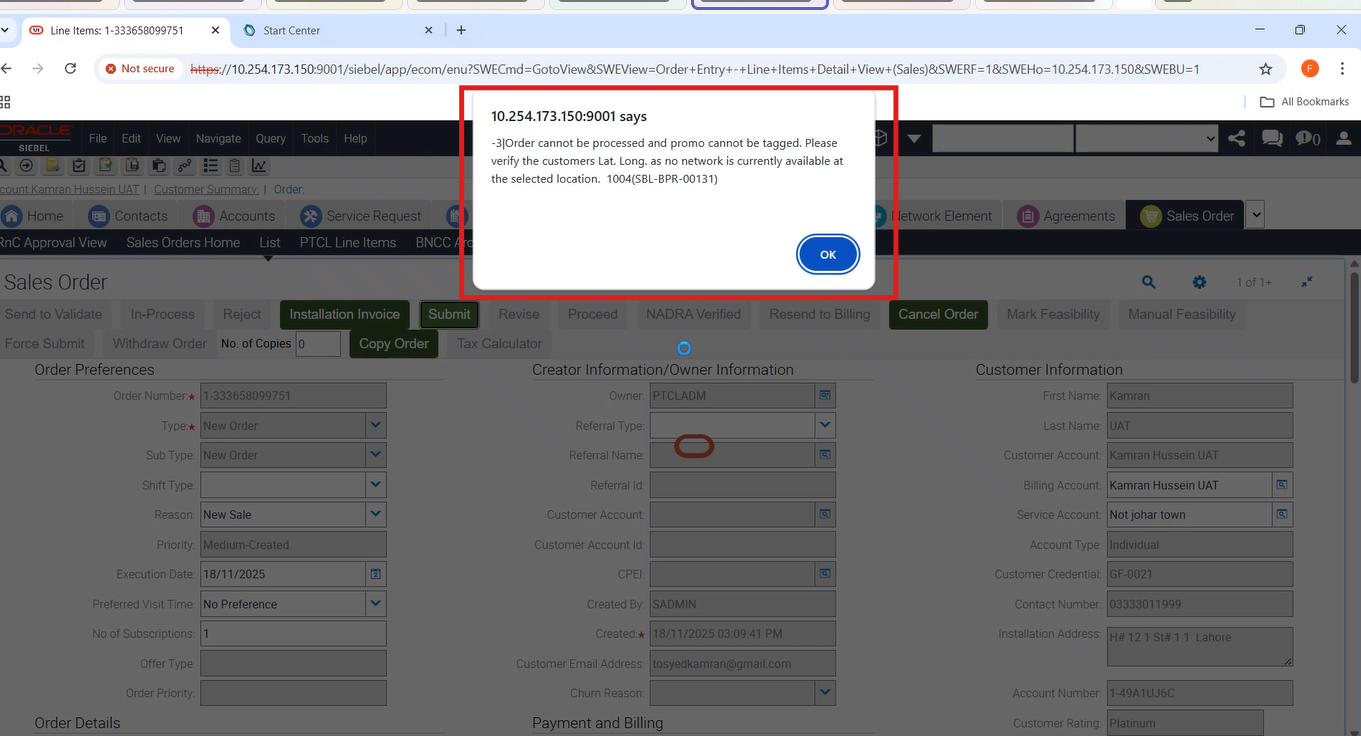Viewport: 1361px width, 736px height.
Task: Expand the Churn Reason dropdown
Action: (824, 692)
